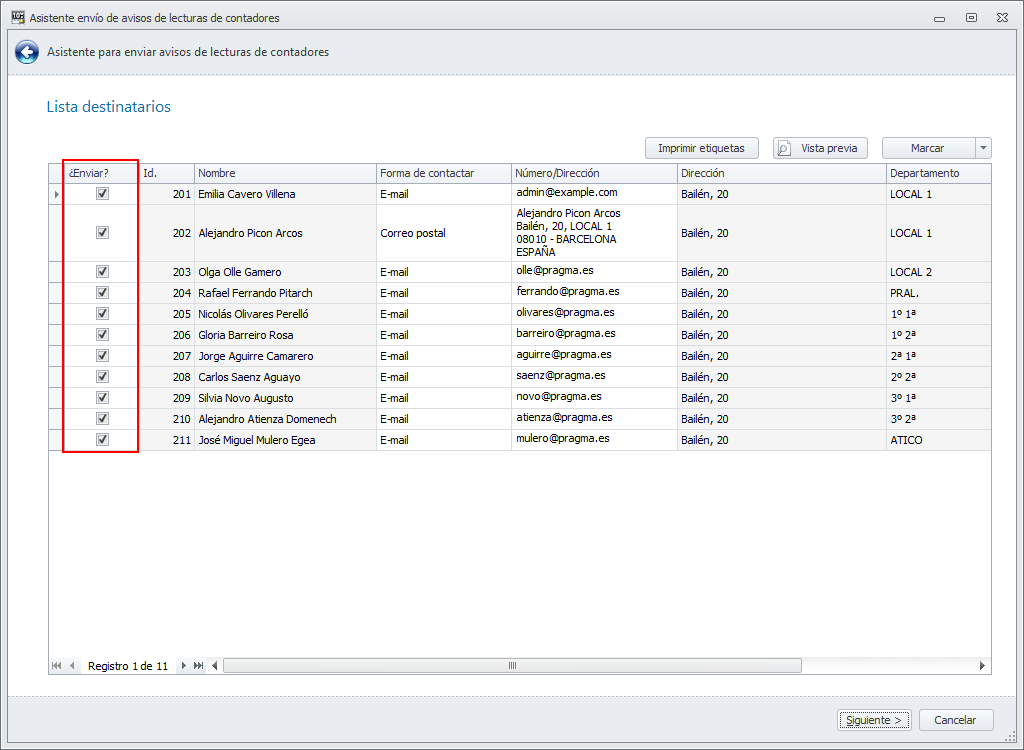Click novo@pragma.es cell
Viewport: 1024px width, 750px height.
point(594,397)
